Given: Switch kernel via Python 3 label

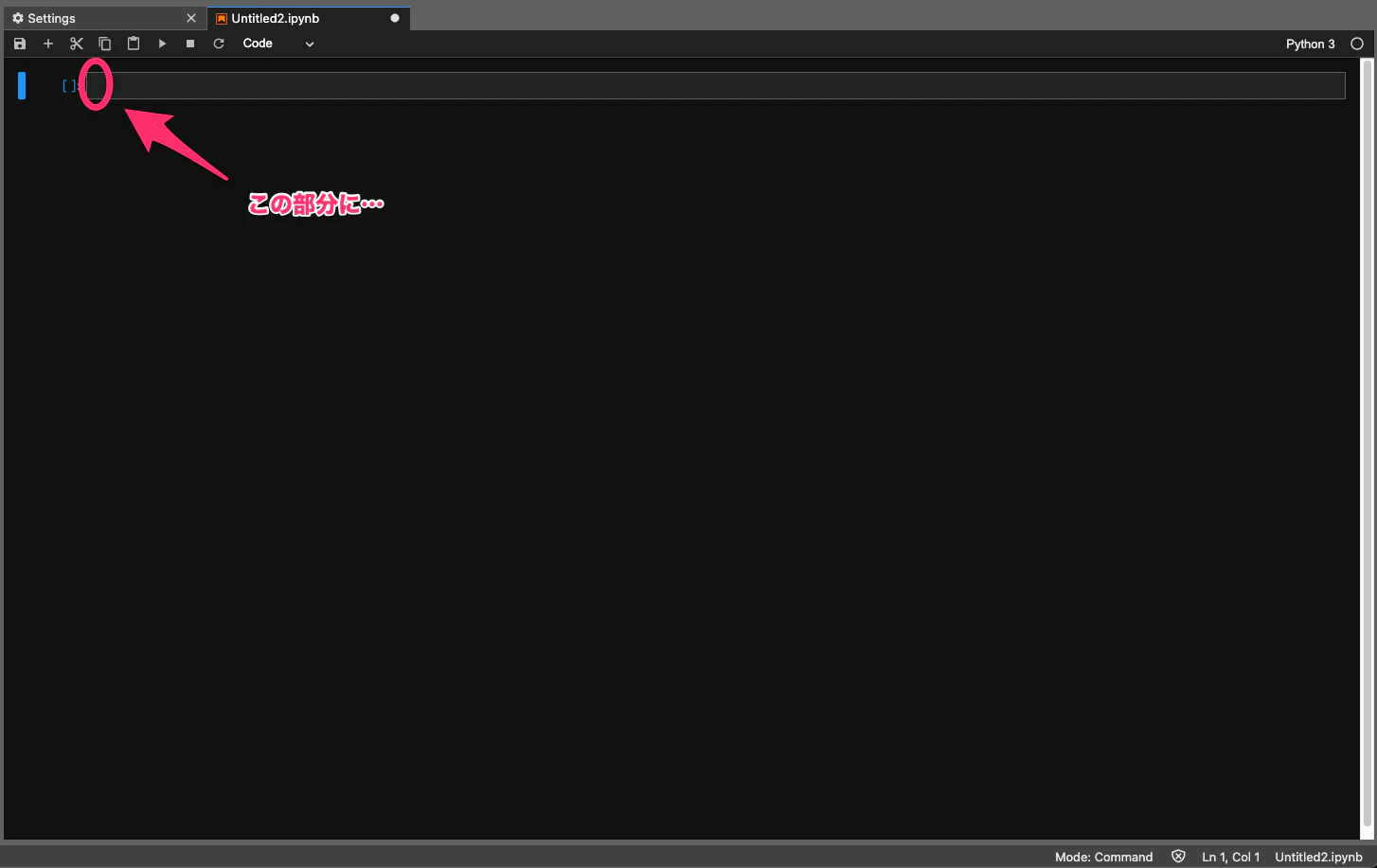Looking at the screenshot, I should coord(1310,44).
